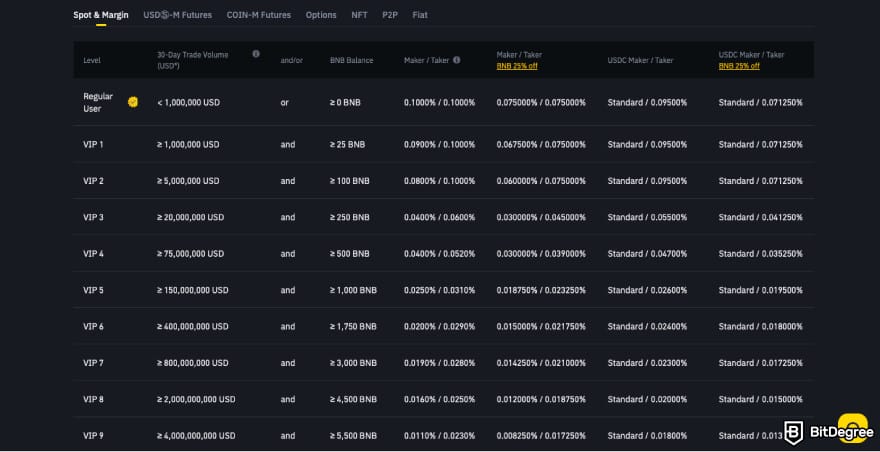Click the '≥ 0 BNB' balance cell
This screenshot has height=452, width=880.
[345, 103]
